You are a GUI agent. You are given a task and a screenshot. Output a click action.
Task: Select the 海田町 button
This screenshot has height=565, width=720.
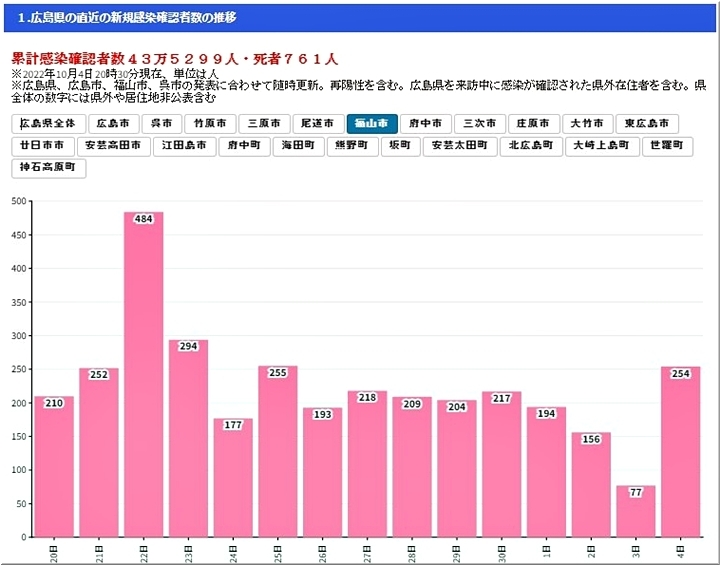298,146
